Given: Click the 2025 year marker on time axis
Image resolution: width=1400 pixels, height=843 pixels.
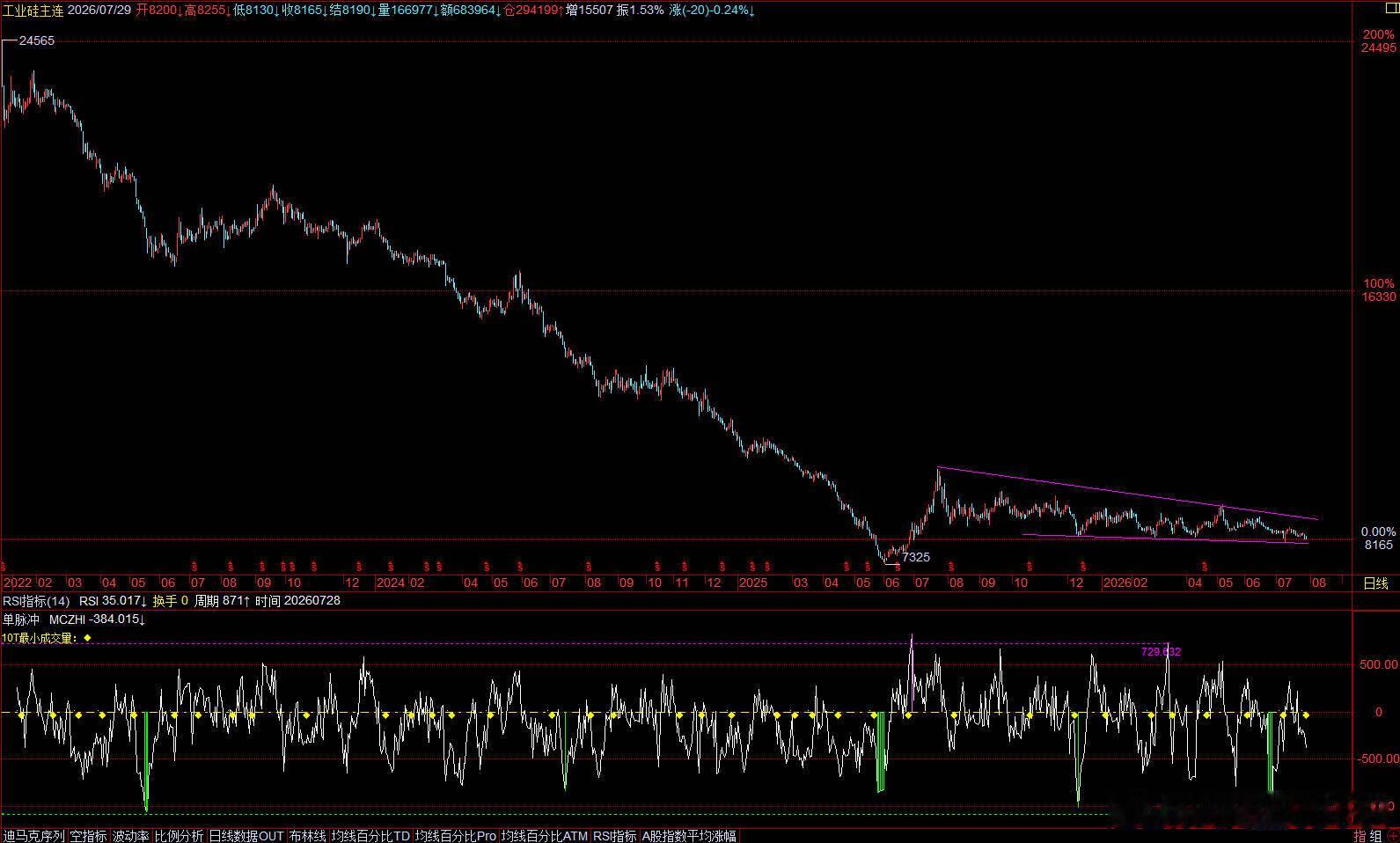Looking at the screenshot, I should [753, 583].
